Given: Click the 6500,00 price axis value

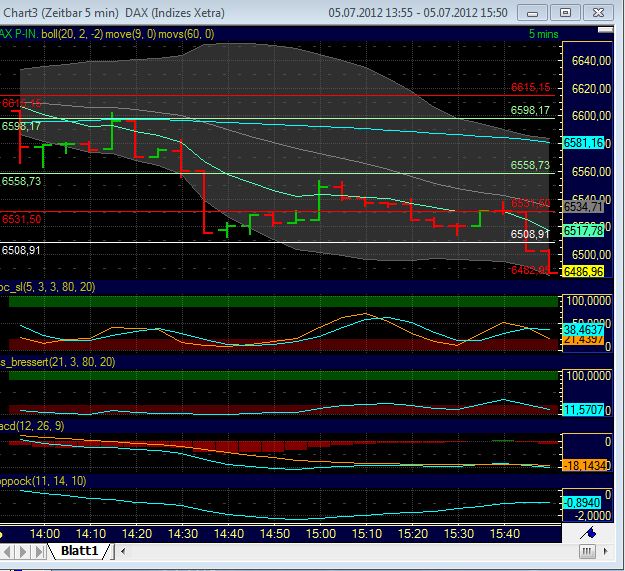Looking at the screenshot, I should coord(591,255).
